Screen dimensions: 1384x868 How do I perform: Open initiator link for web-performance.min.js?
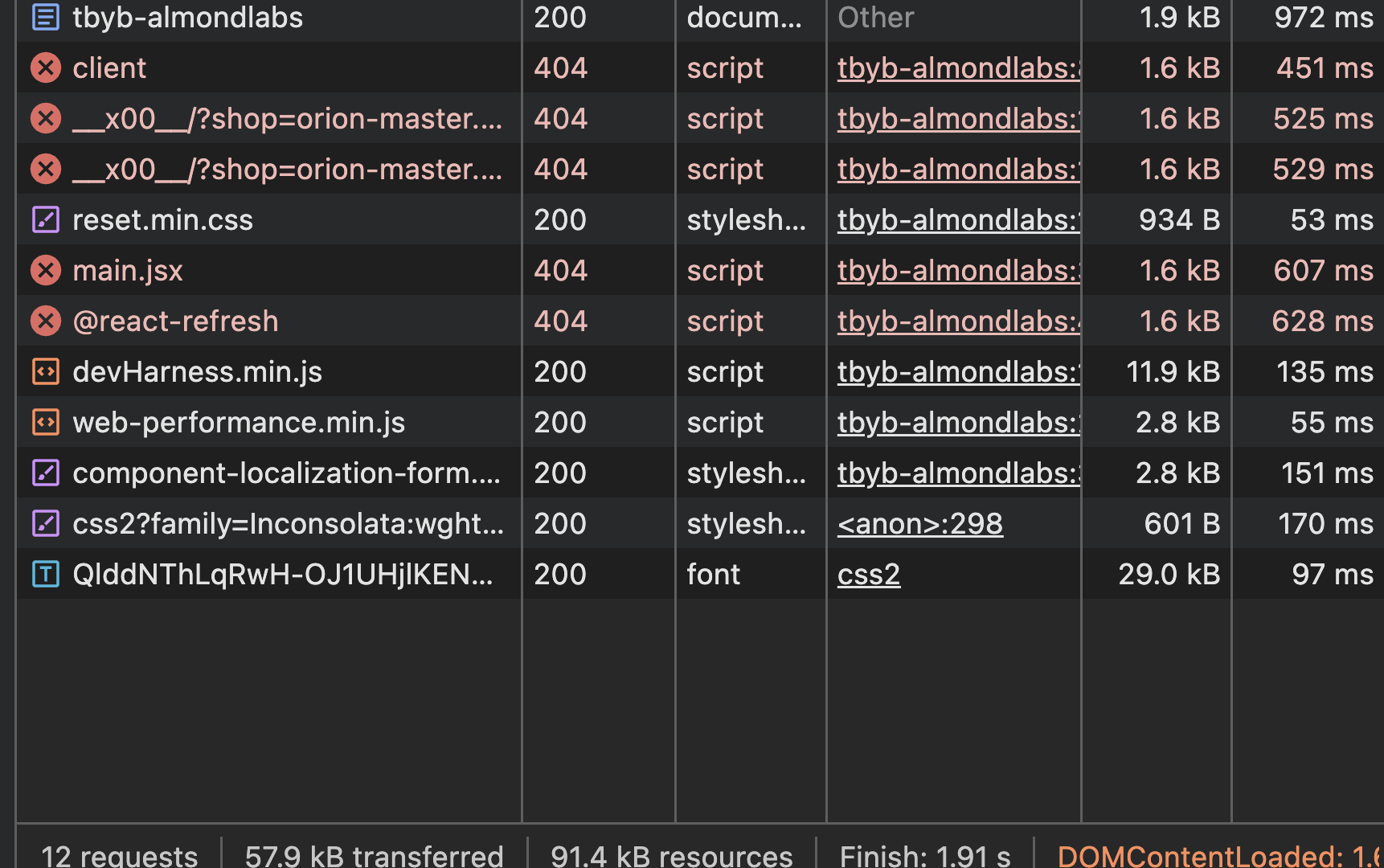pos(958,423)
